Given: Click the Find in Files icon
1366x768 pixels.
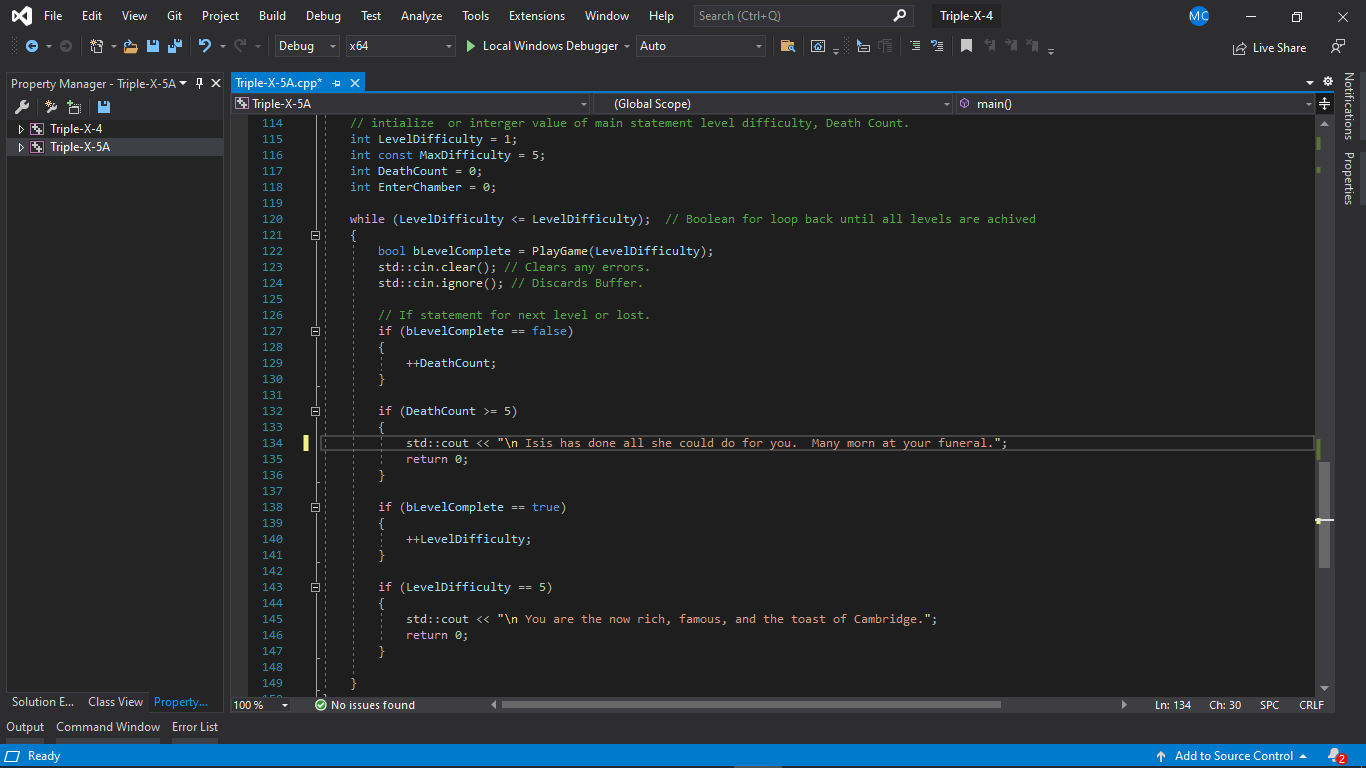Looking at the screenshot, I should click(788, 46).
